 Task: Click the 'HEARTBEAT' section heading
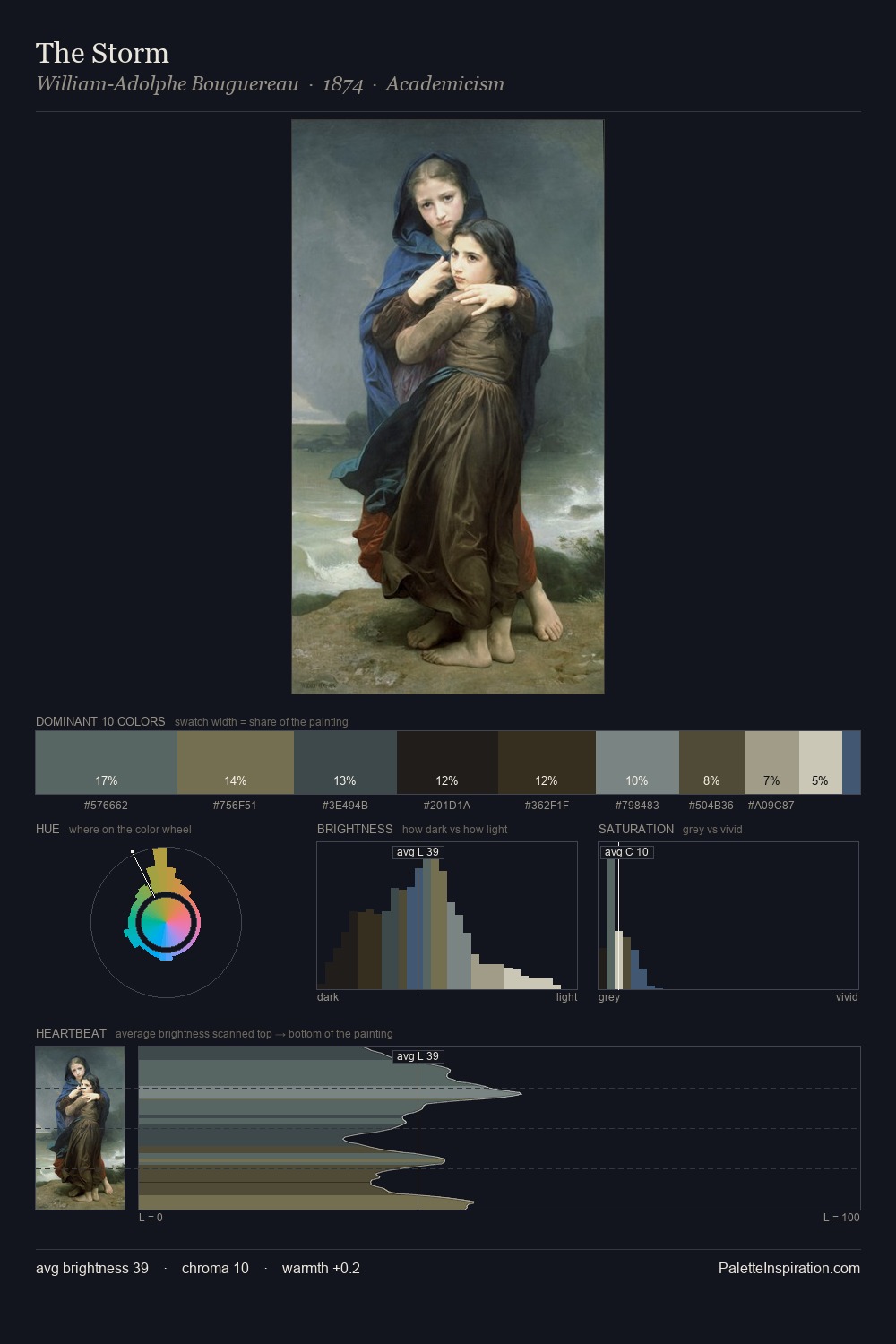point(71,1033)
